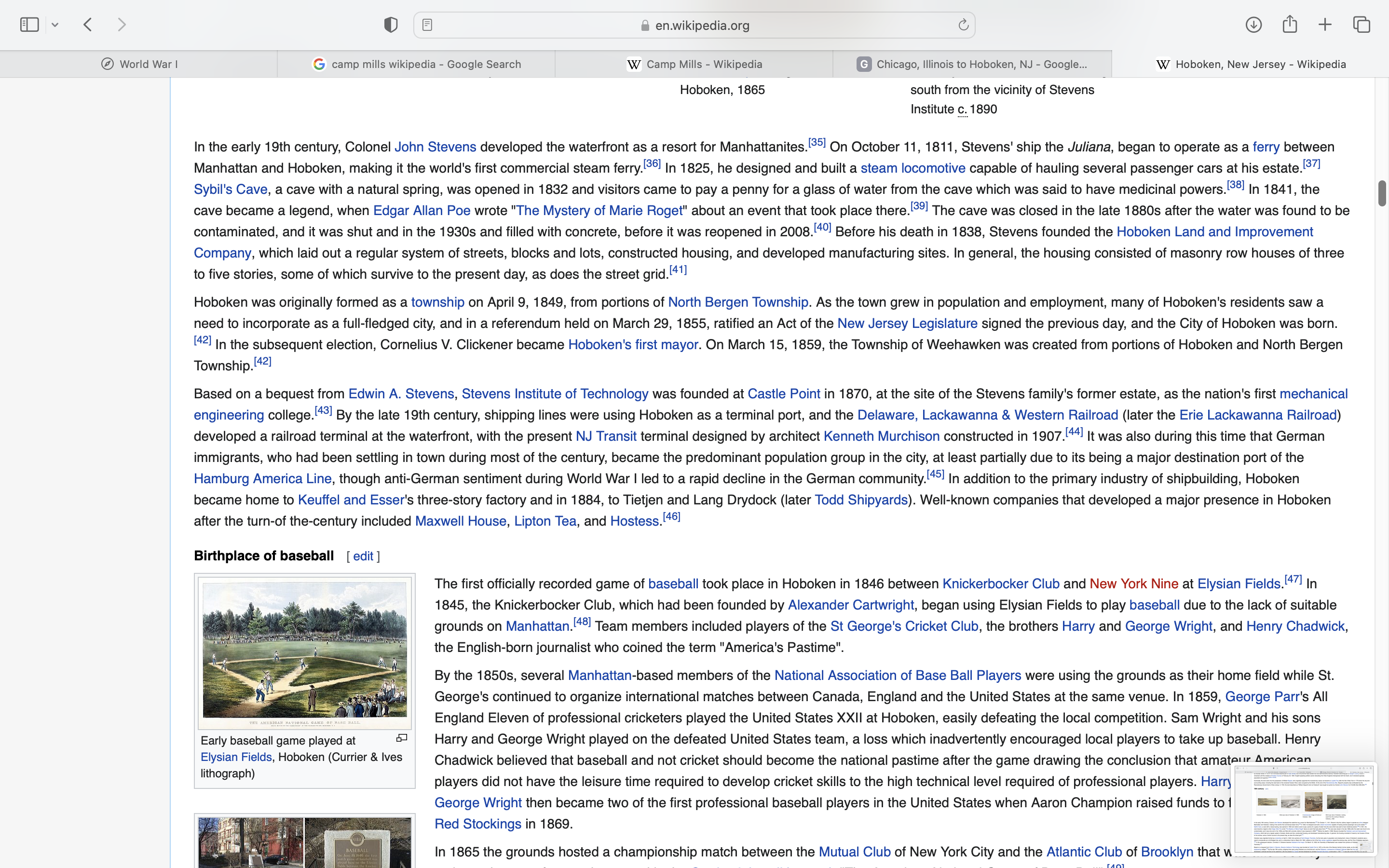Image resolution: width=1389 pixels, height=868 pixels.
Task: Open the Edgar Allan Poe link
Action: pyautogui.click(x=422, y=211)
